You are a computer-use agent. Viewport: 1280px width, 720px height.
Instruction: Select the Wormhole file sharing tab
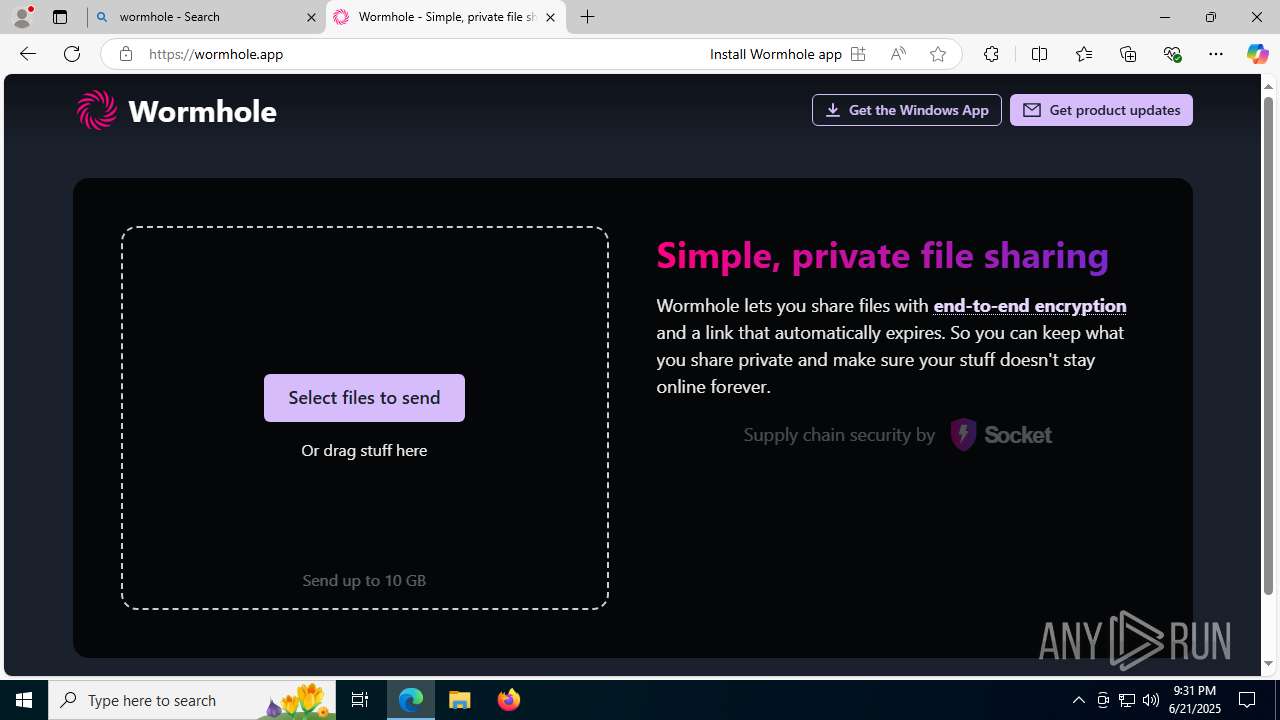pos(446,17)
